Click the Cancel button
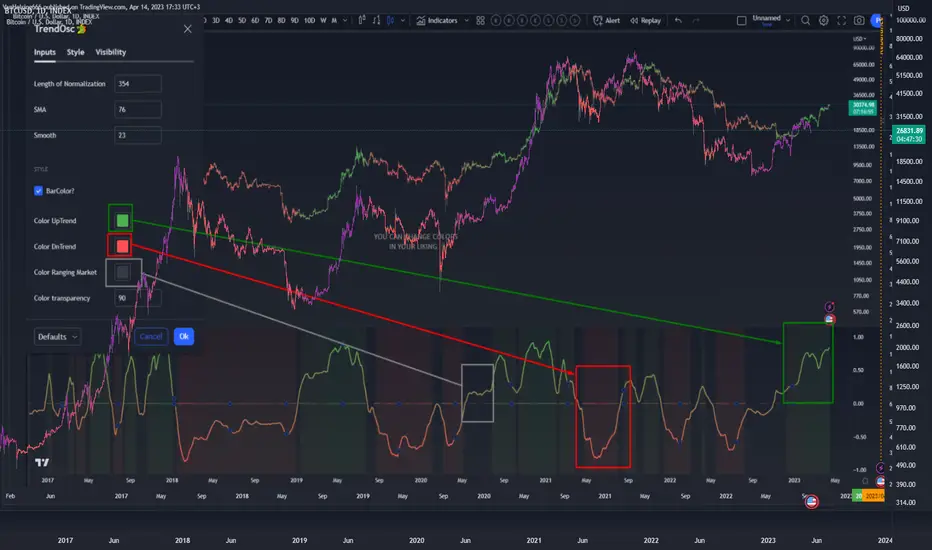Image resolution: width=932 pixels, height=550 pixels. 151,337
